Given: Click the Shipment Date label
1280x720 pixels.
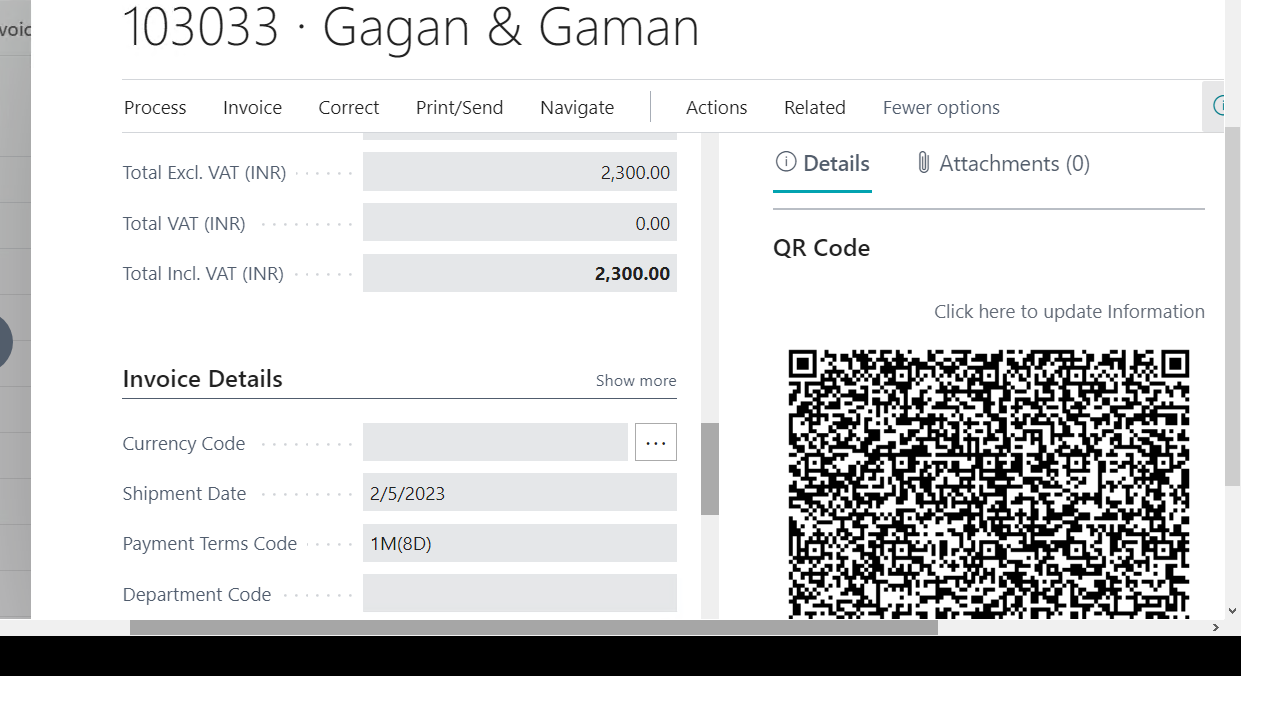Looking at the screenshot, I should click(184, 493).
